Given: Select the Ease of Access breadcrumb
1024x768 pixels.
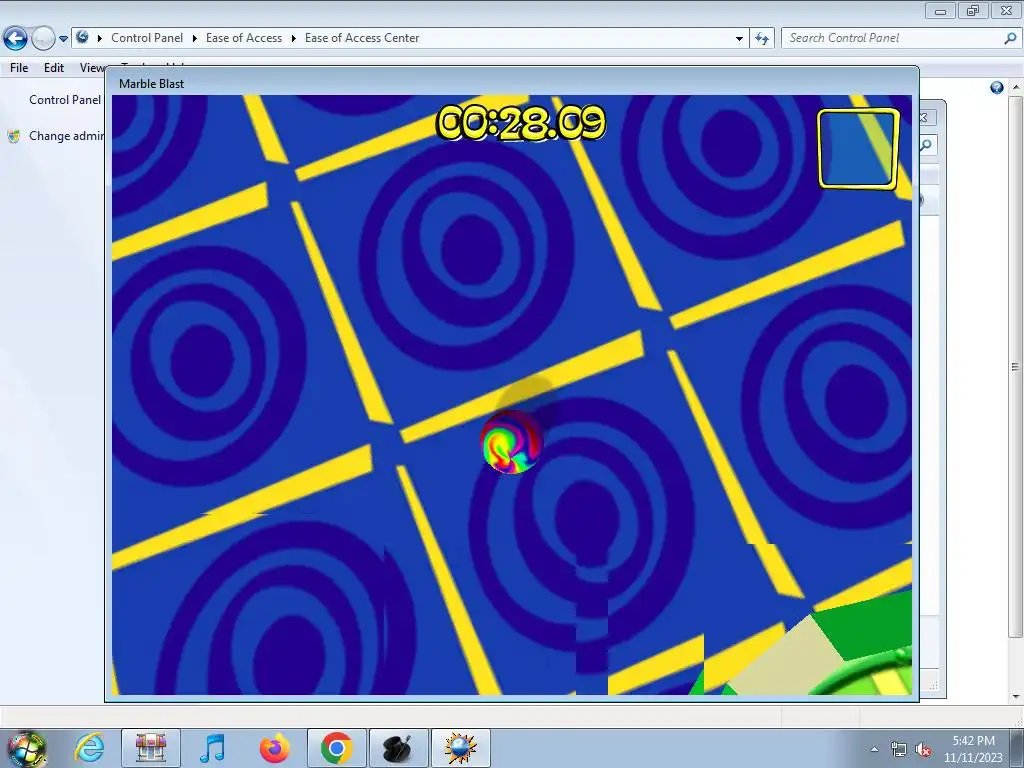Looking at the screenshot, I should pyautogui.click(x=244, y=38).
